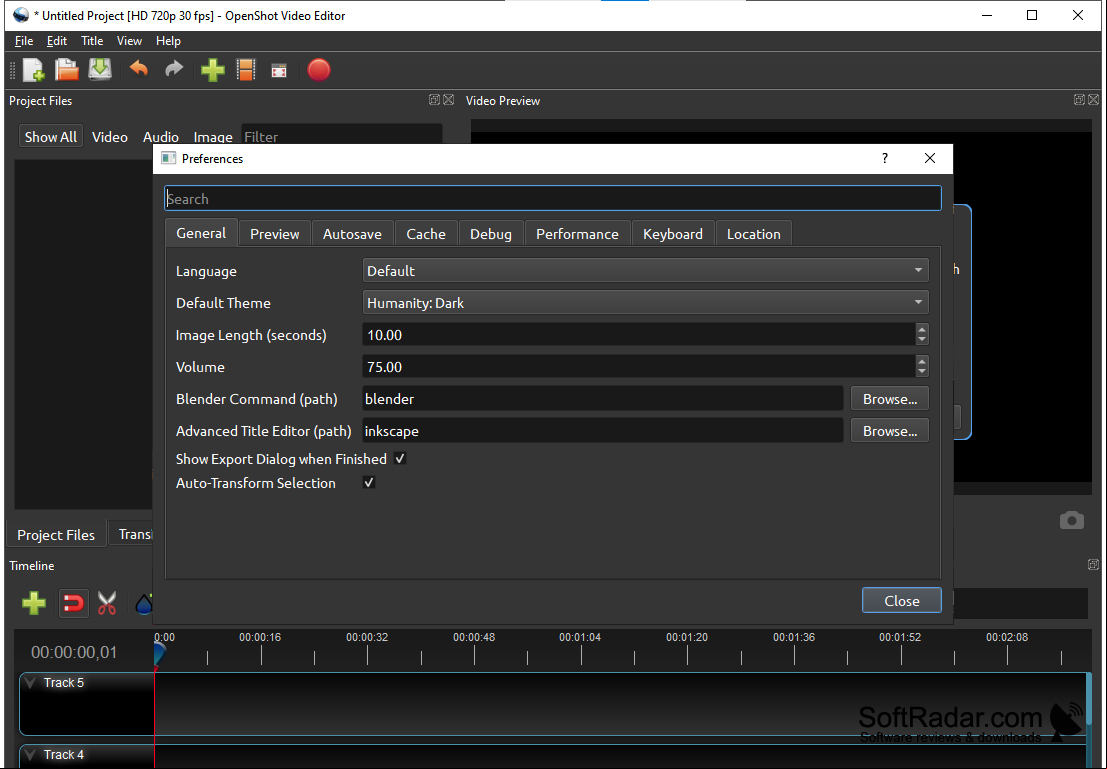Save the project using toolbar icon
Screen dimensions: 1107x769
(x=100, y=70)
